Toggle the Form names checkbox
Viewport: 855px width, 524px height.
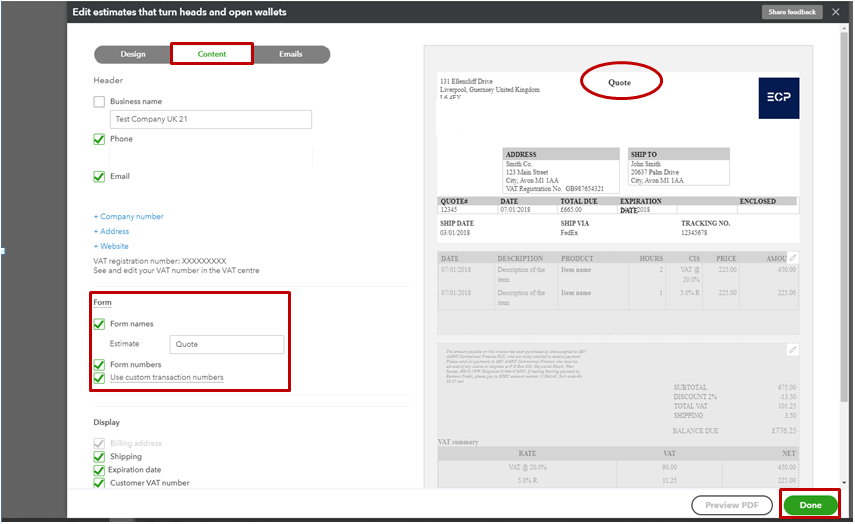click(x=99, y=324)
